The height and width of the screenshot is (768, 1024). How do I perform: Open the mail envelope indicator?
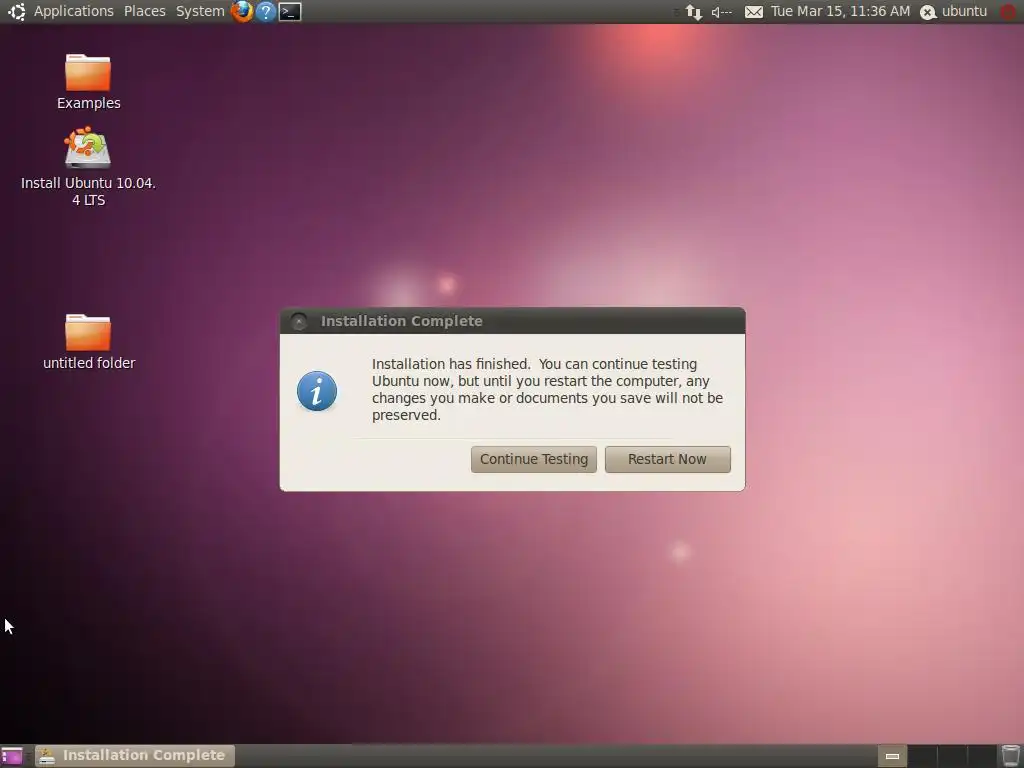[754, 12]
